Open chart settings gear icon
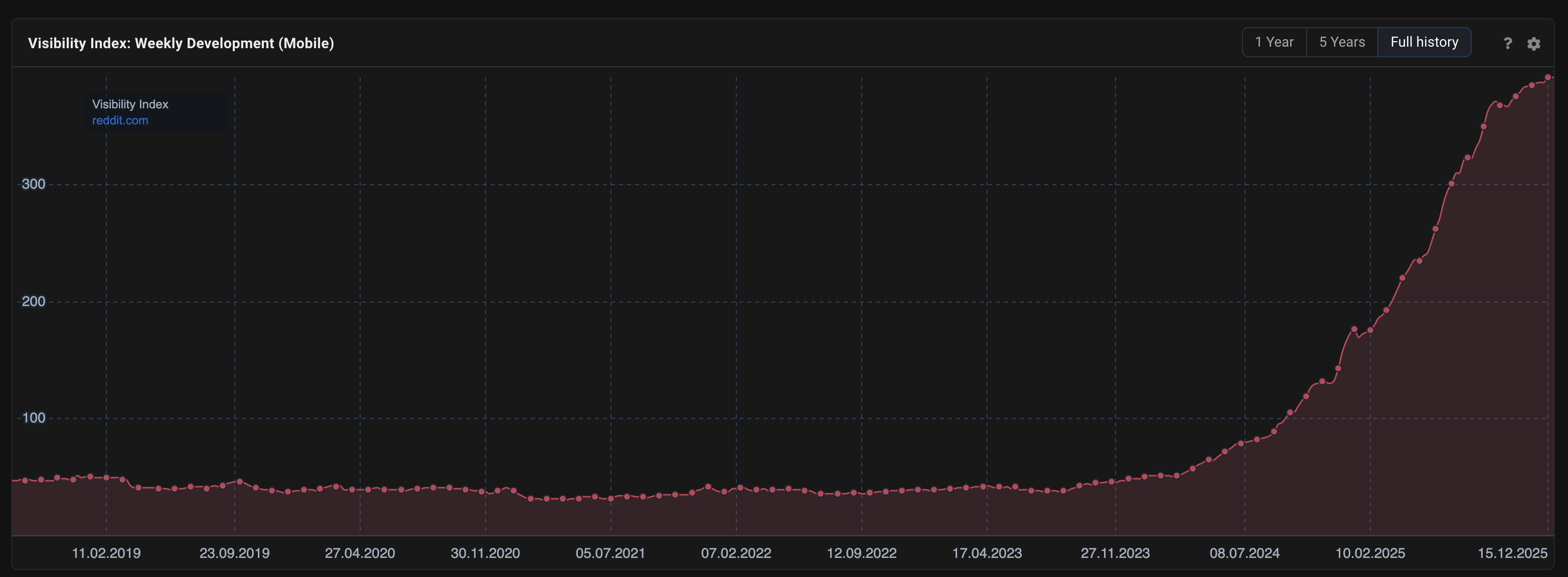 coord(1533,43)
